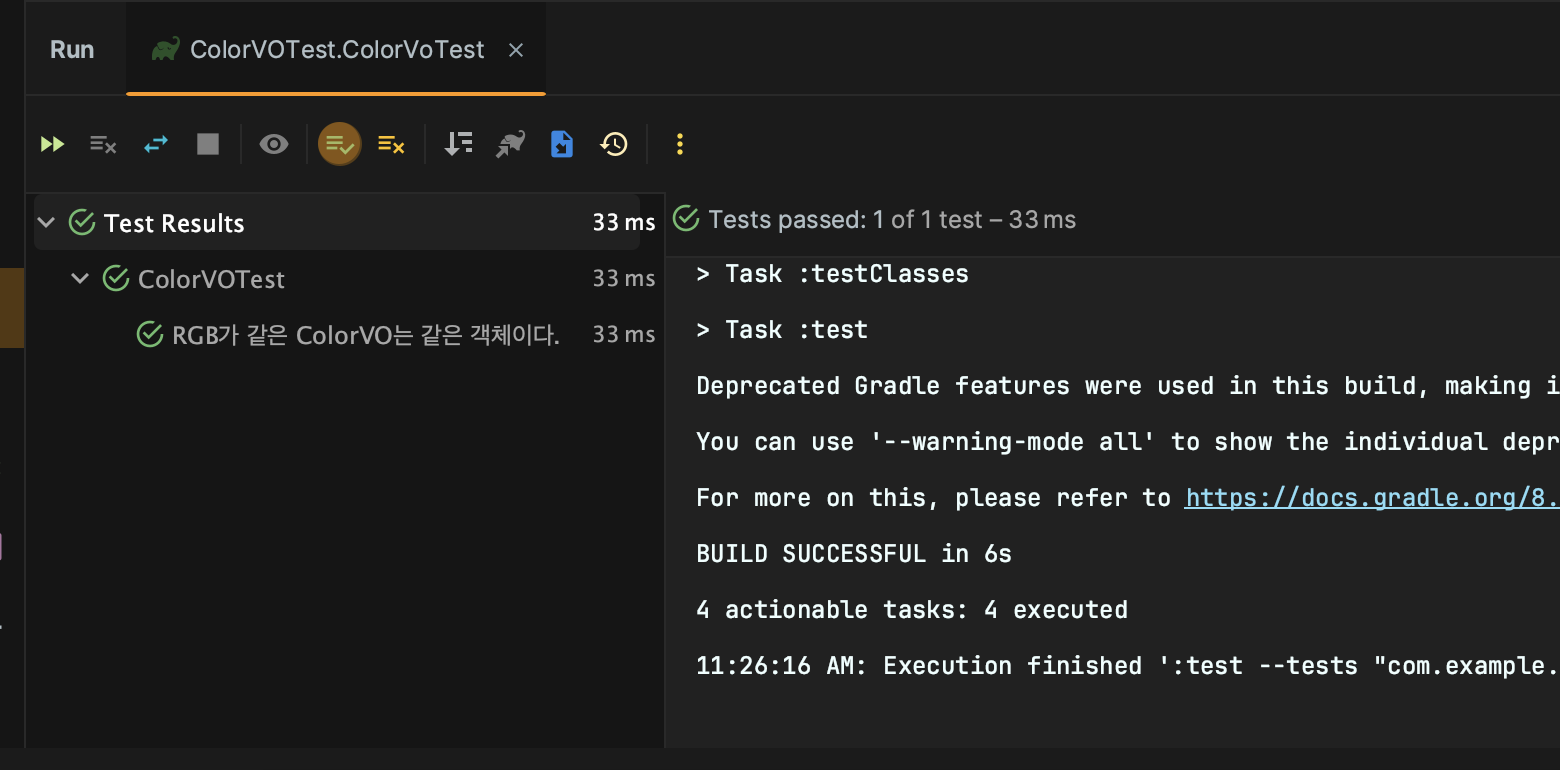Close the ColorVOTest.ColorVoTest tab
The image size is (1560, 770).
pos(516,50)
